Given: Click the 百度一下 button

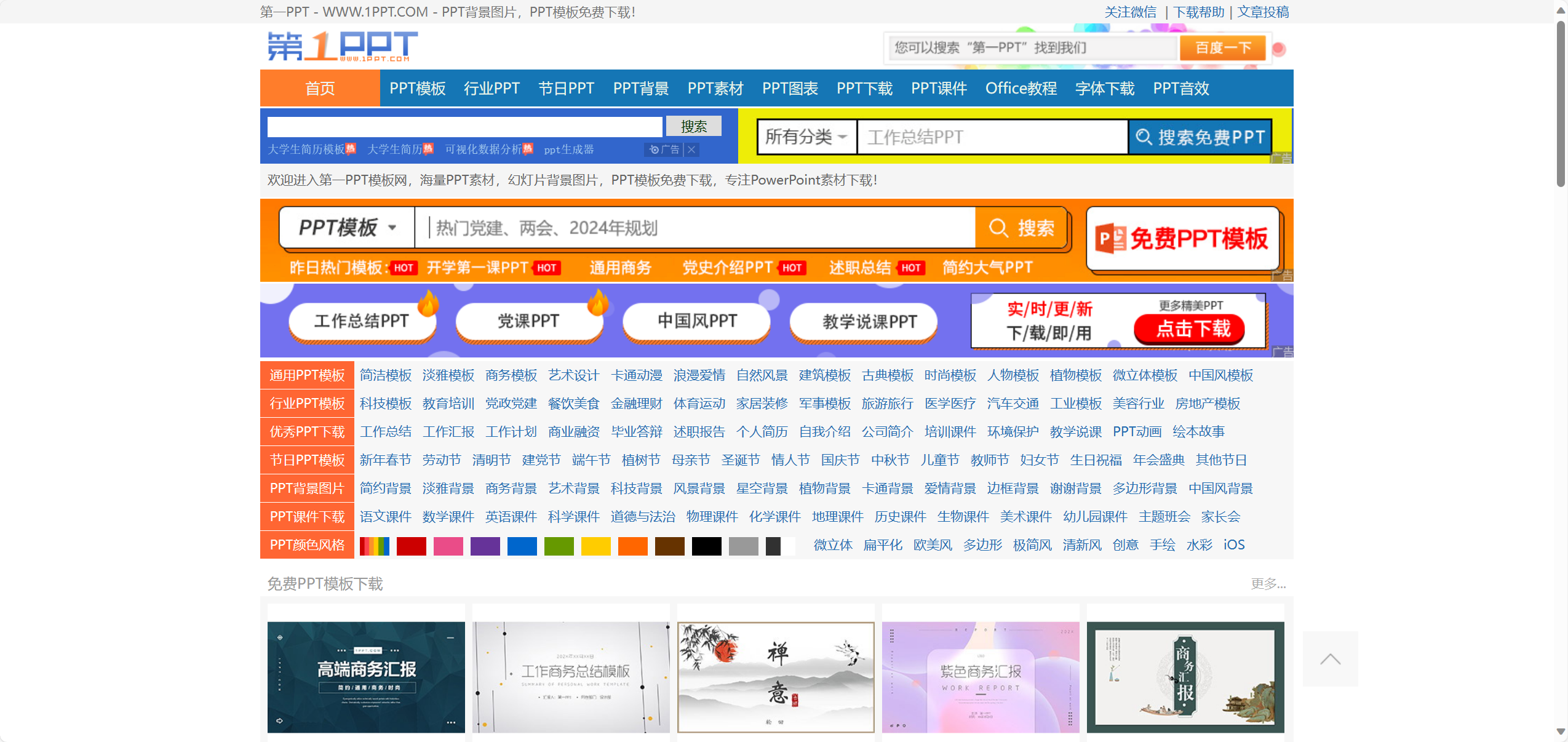Looking at the screenshot, I should 1222,48.
